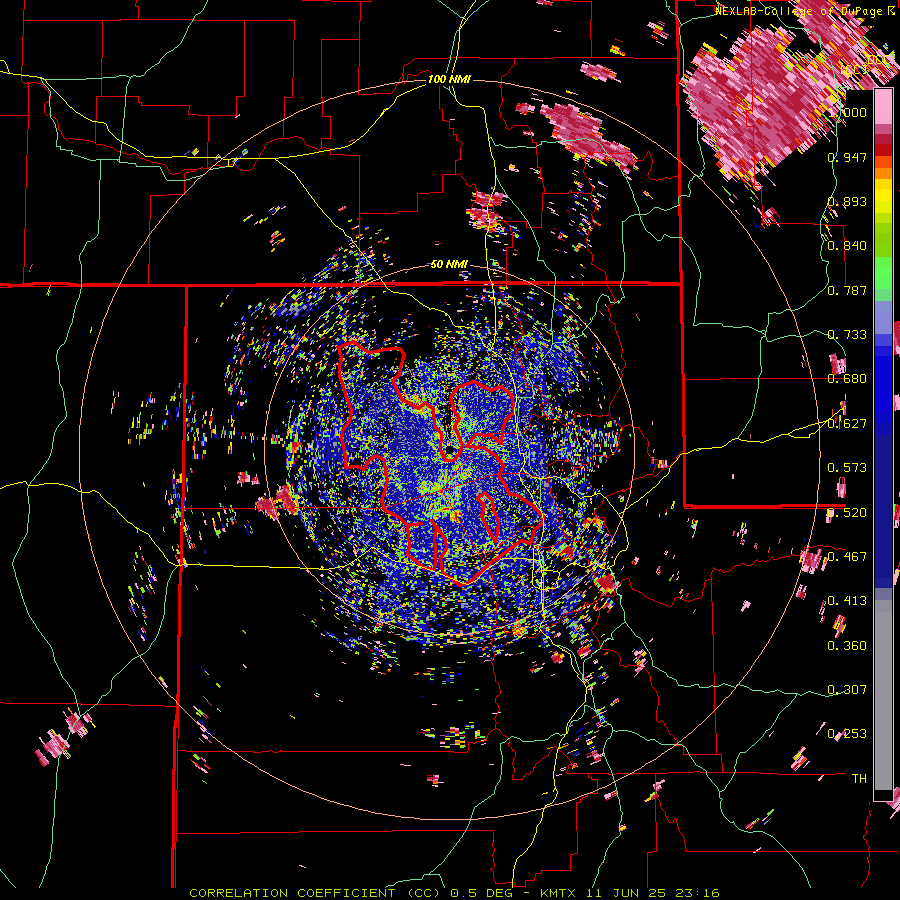
Task: Click the 1.000 value on the color scale
Action: [x=847, y=112]
